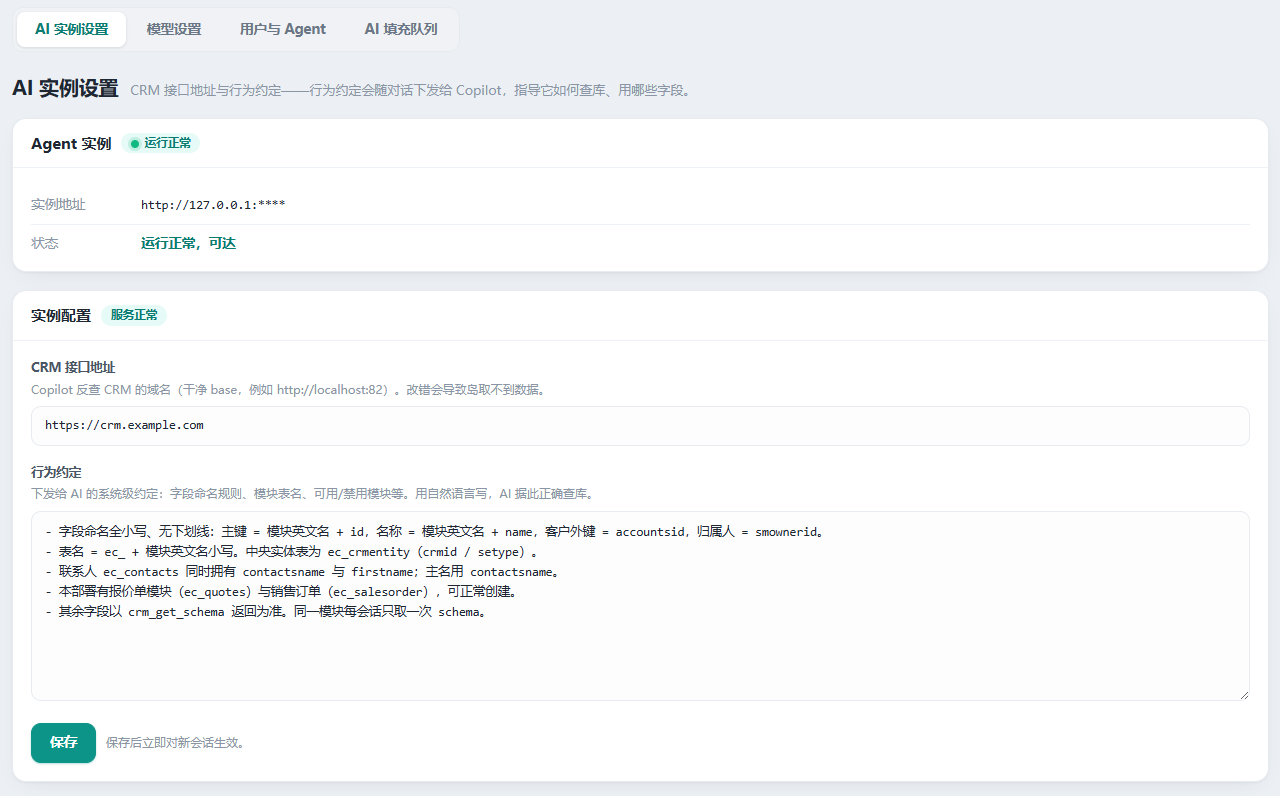This screenshot has height=796, width=1280.
Task: Click the AI 实例设置 page title
Action: (65, 89)
